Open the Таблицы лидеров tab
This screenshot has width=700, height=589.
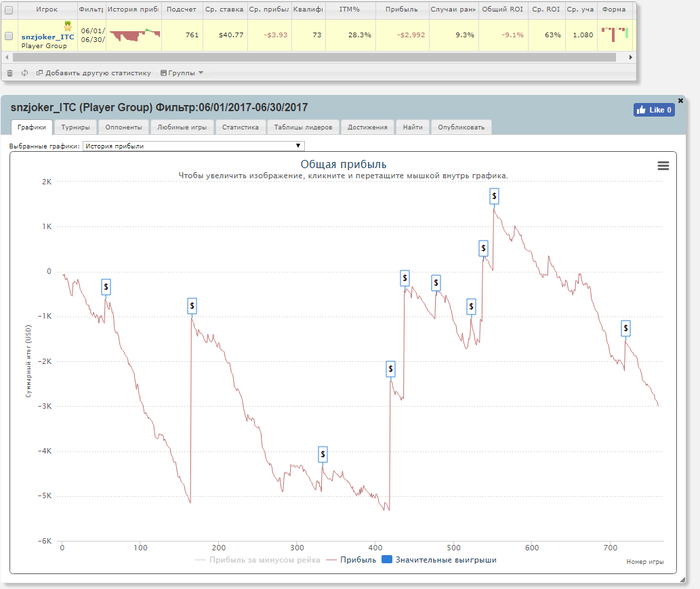click(303, 127)
